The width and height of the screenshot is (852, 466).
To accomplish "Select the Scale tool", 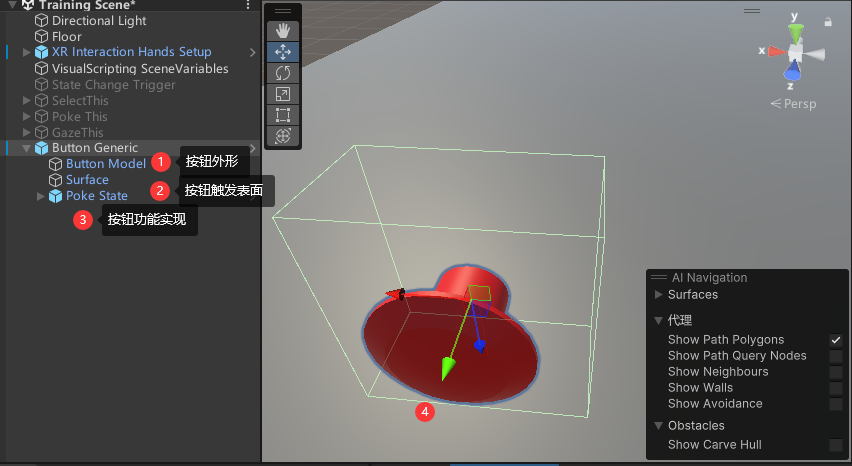I will click(x=282, y=93).
